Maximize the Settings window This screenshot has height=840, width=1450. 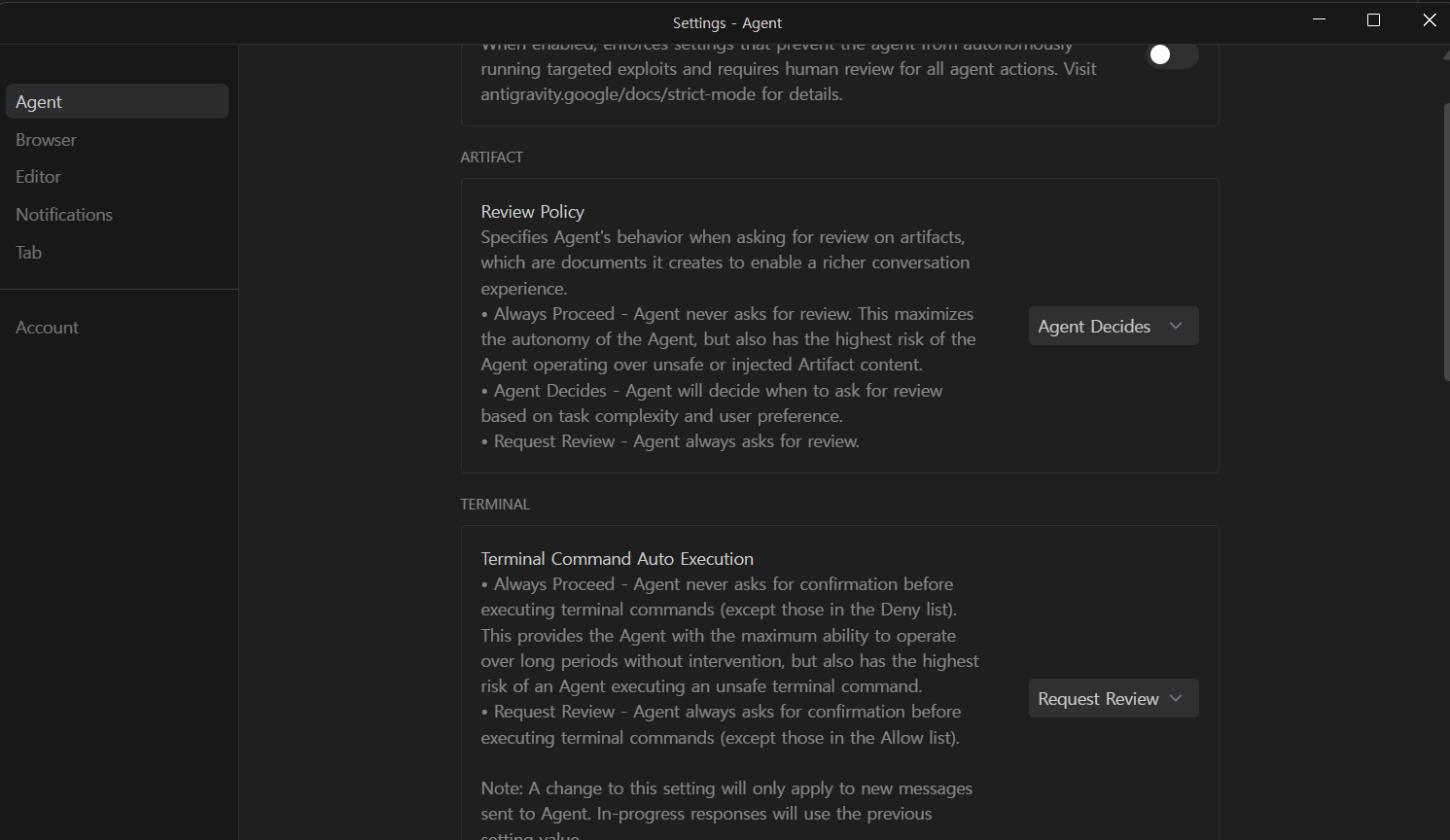[x=1374, y=20]
